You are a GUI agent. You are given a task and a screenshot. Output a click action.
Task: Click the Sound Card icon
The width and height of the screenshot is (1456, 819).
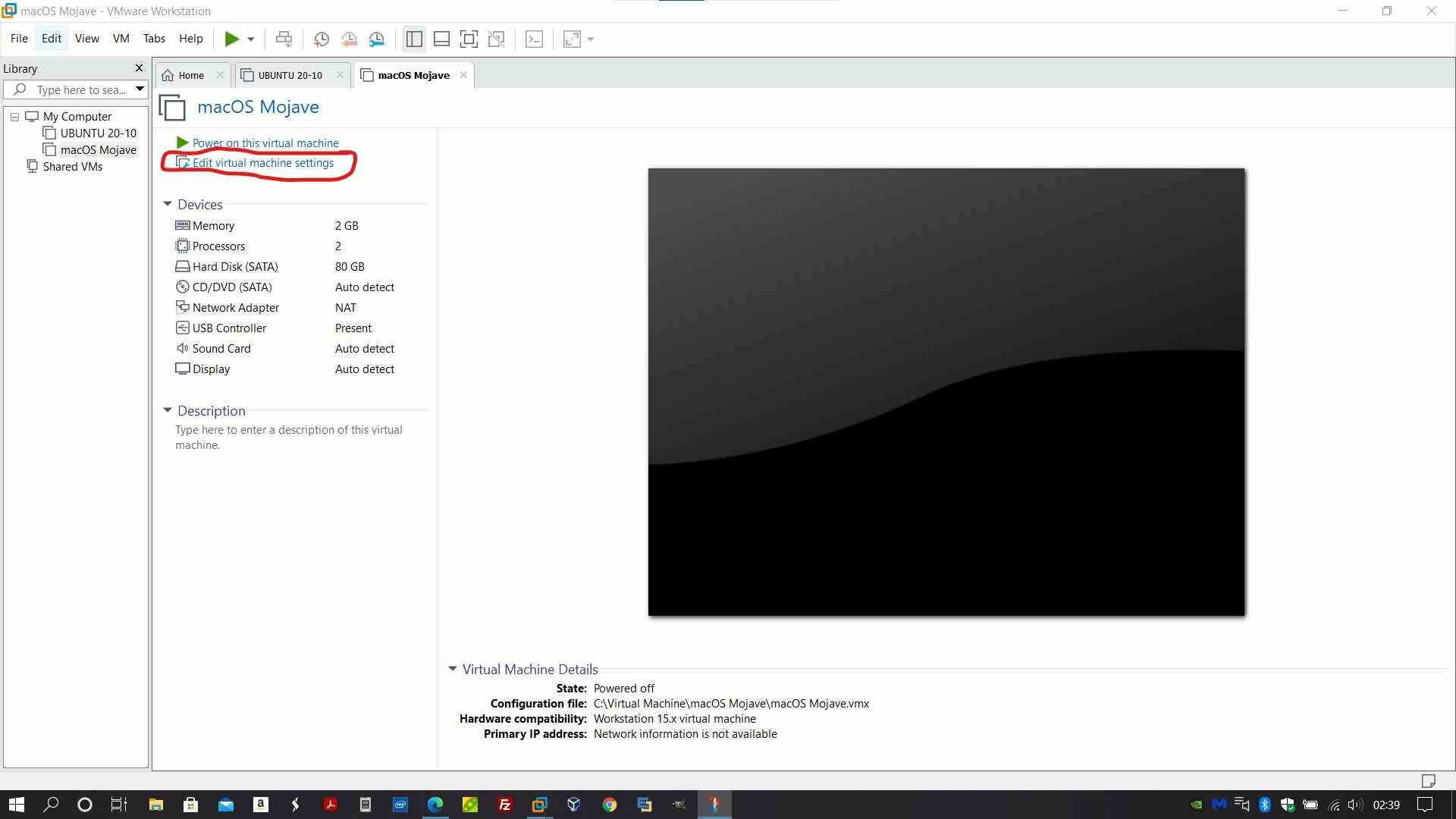pos(182,348)
